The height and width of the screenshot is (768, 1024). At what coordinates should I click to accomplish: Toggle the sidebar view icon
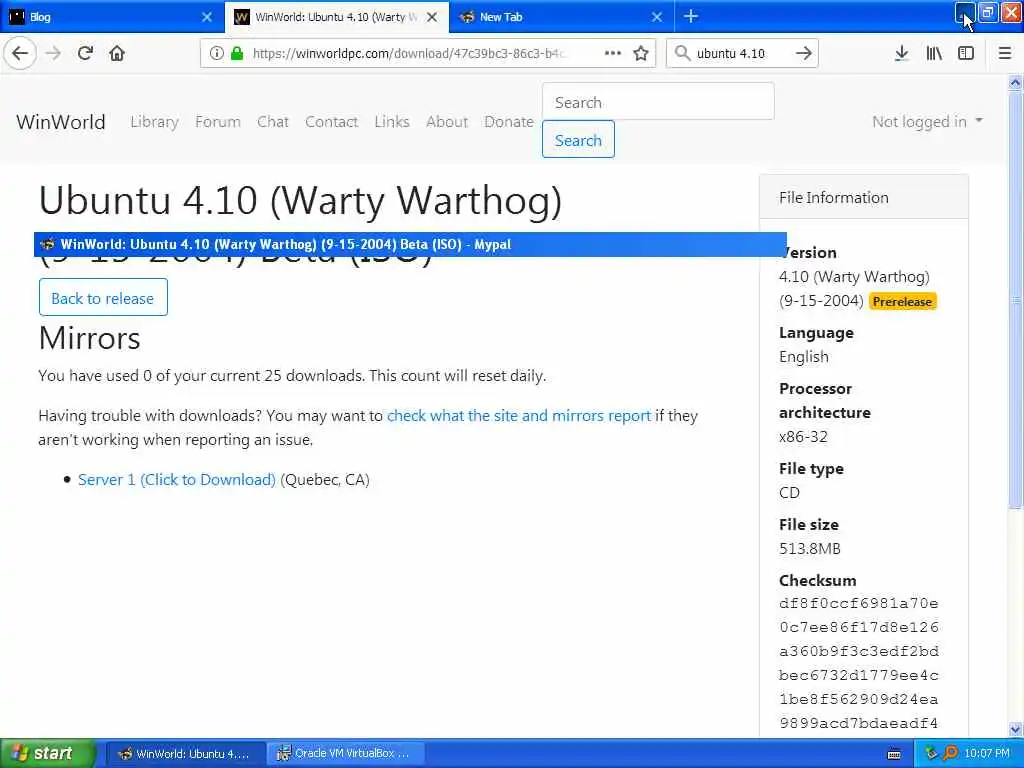pos(966,53)
